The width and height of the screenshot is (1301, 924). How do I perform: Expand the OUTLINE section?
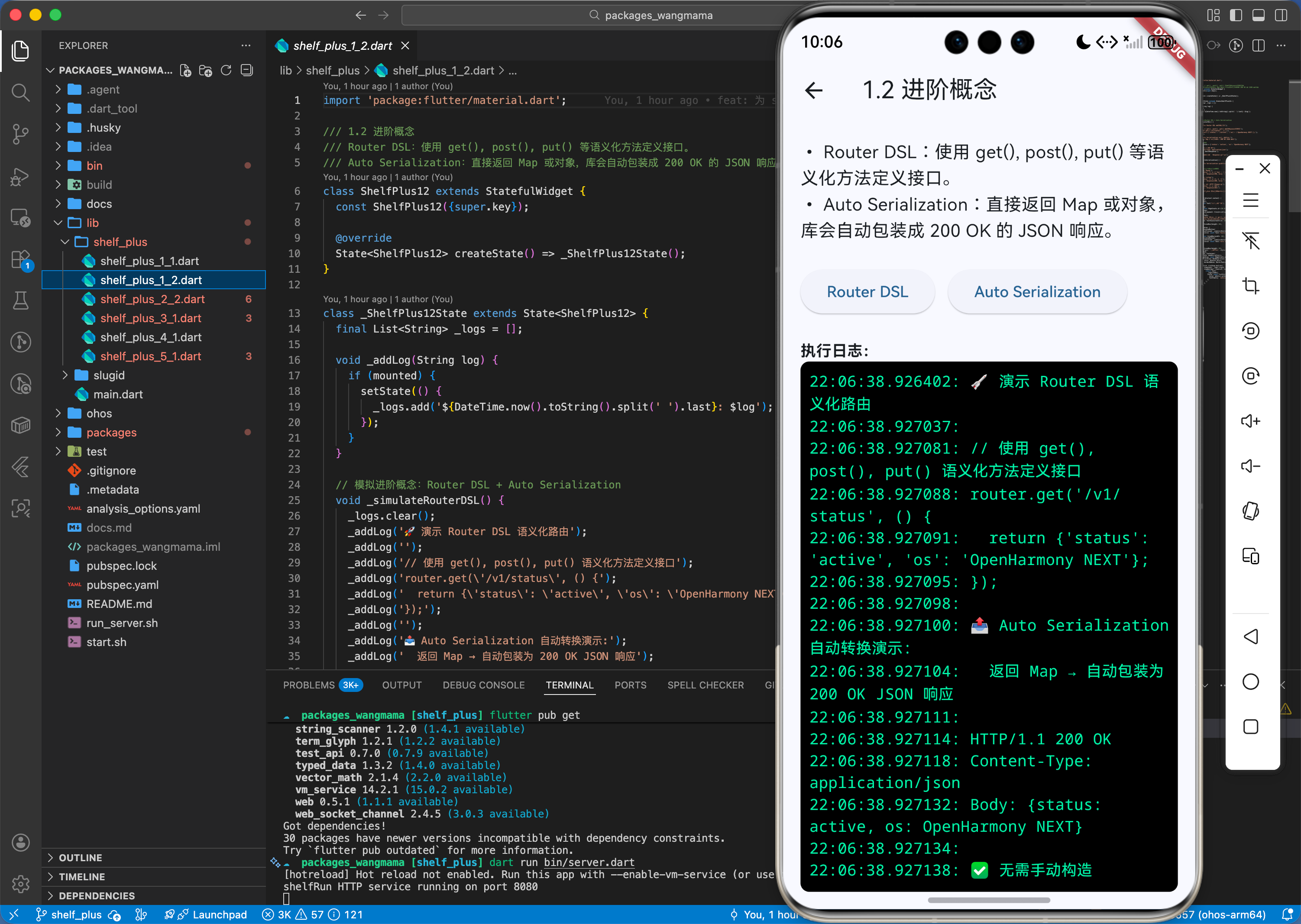pos(80,857)
